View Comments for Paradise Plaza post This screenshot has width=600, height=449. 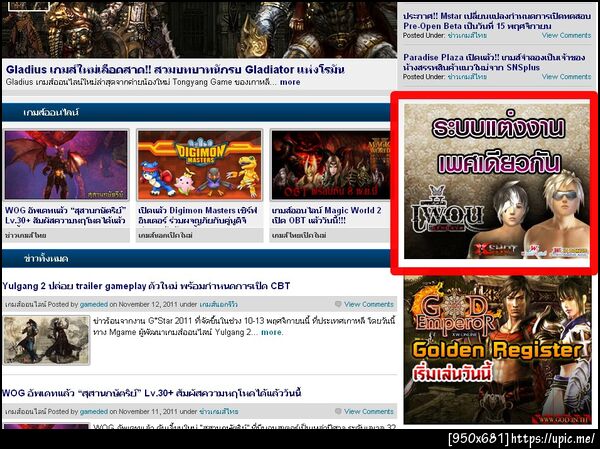566,77
